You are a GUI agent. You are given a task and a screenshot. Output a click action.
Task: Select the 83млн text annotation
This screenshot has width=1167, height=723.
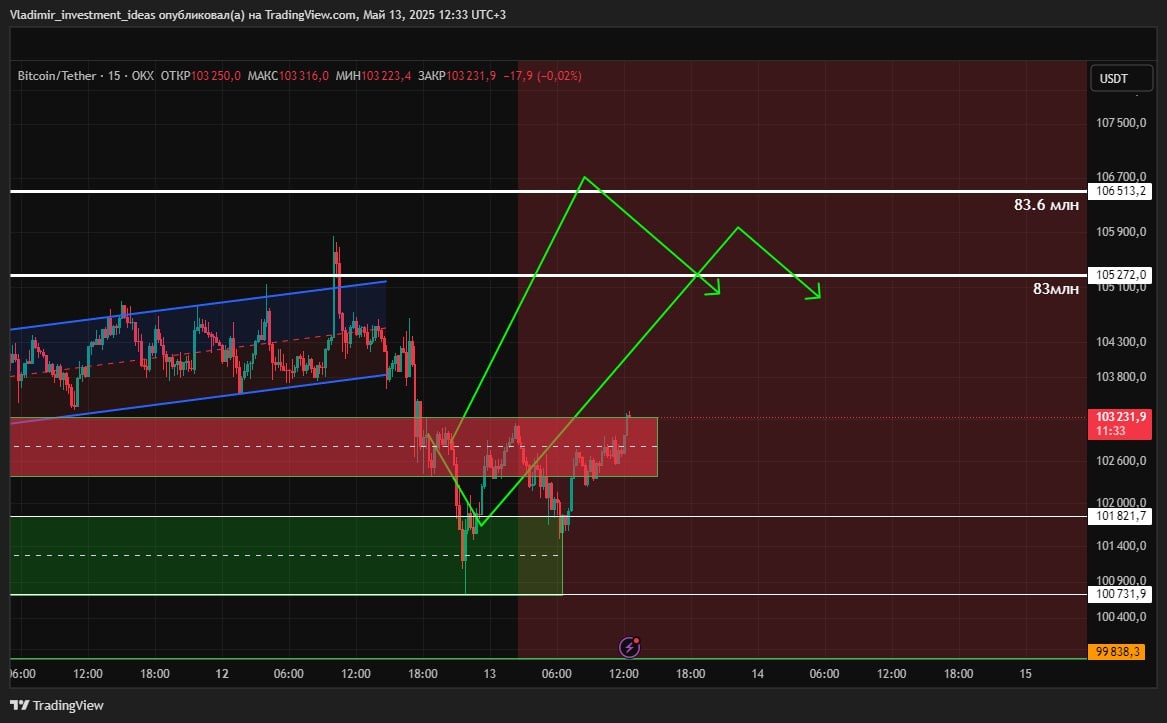click(x=1055, y=289)
